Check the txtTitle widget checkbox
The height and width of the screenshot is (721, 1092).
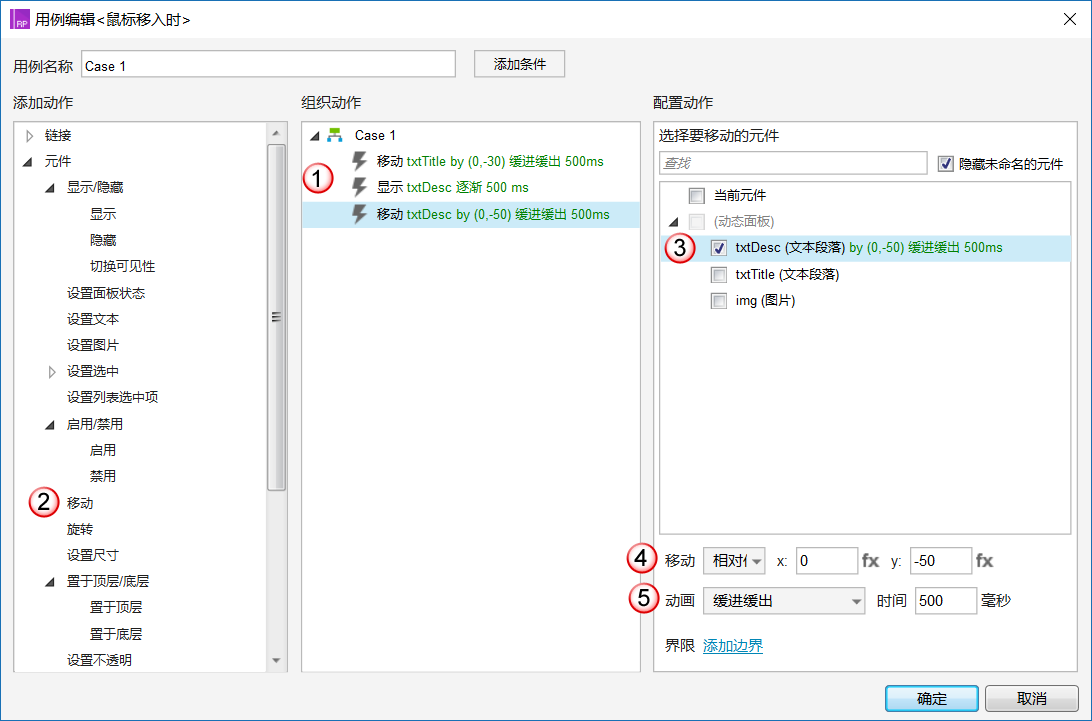719,274
